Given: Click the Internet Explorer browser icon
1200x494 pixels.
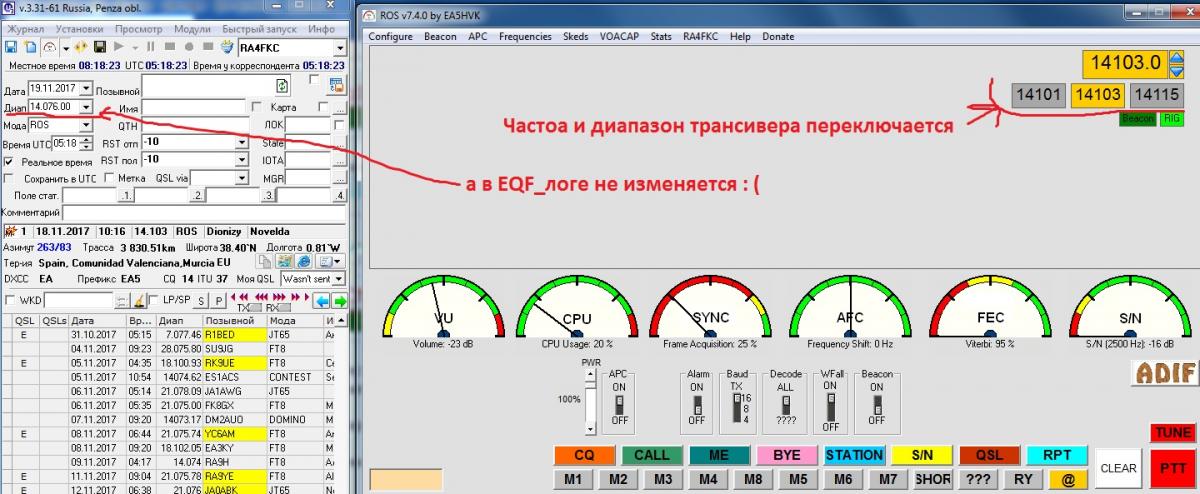Looking at the screenshot, I should click(305, 262).
